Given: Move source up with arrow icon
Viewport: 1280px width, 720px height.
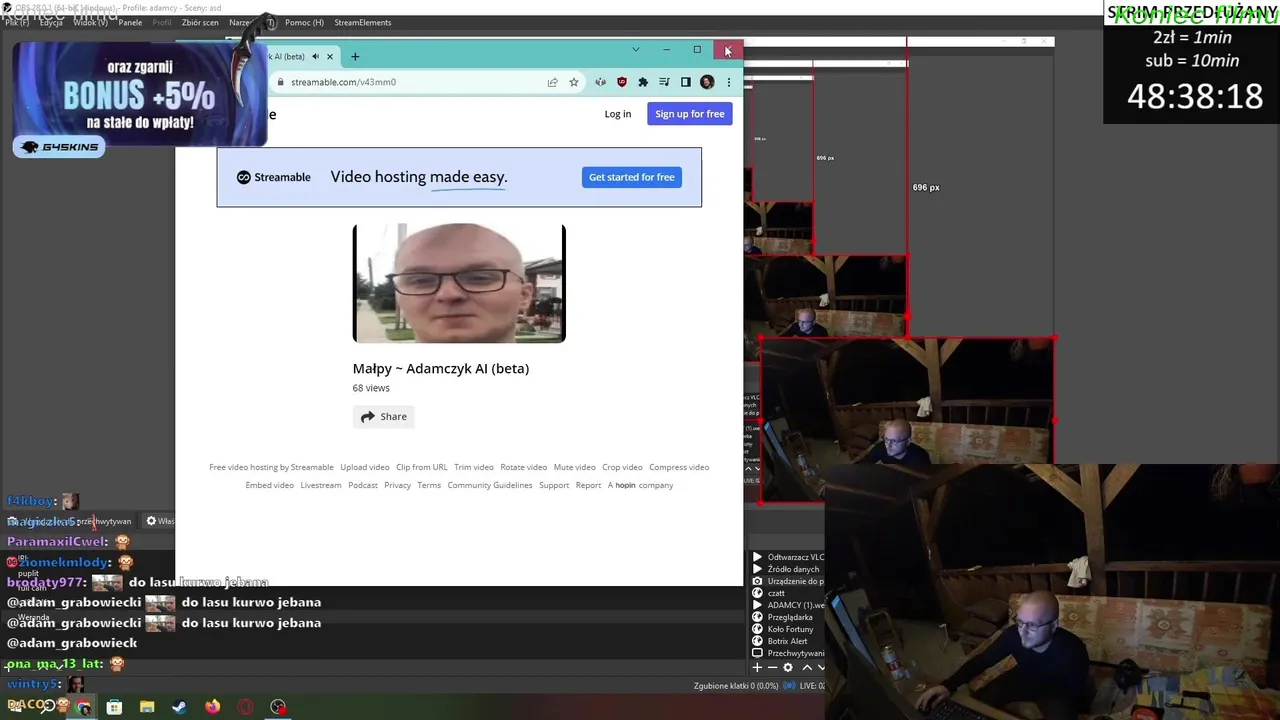Looking at the screenshot, I should pyautogui.click(x=807, y=667).
